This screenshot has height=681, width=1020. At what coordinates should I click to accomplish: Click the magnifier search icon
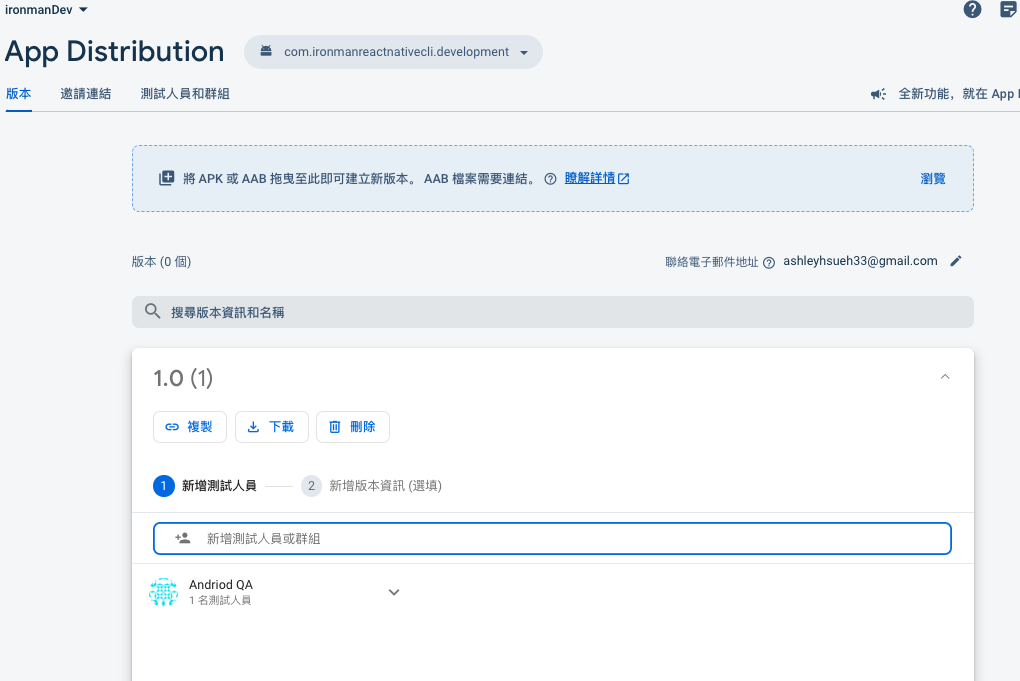tap(152, 312)
